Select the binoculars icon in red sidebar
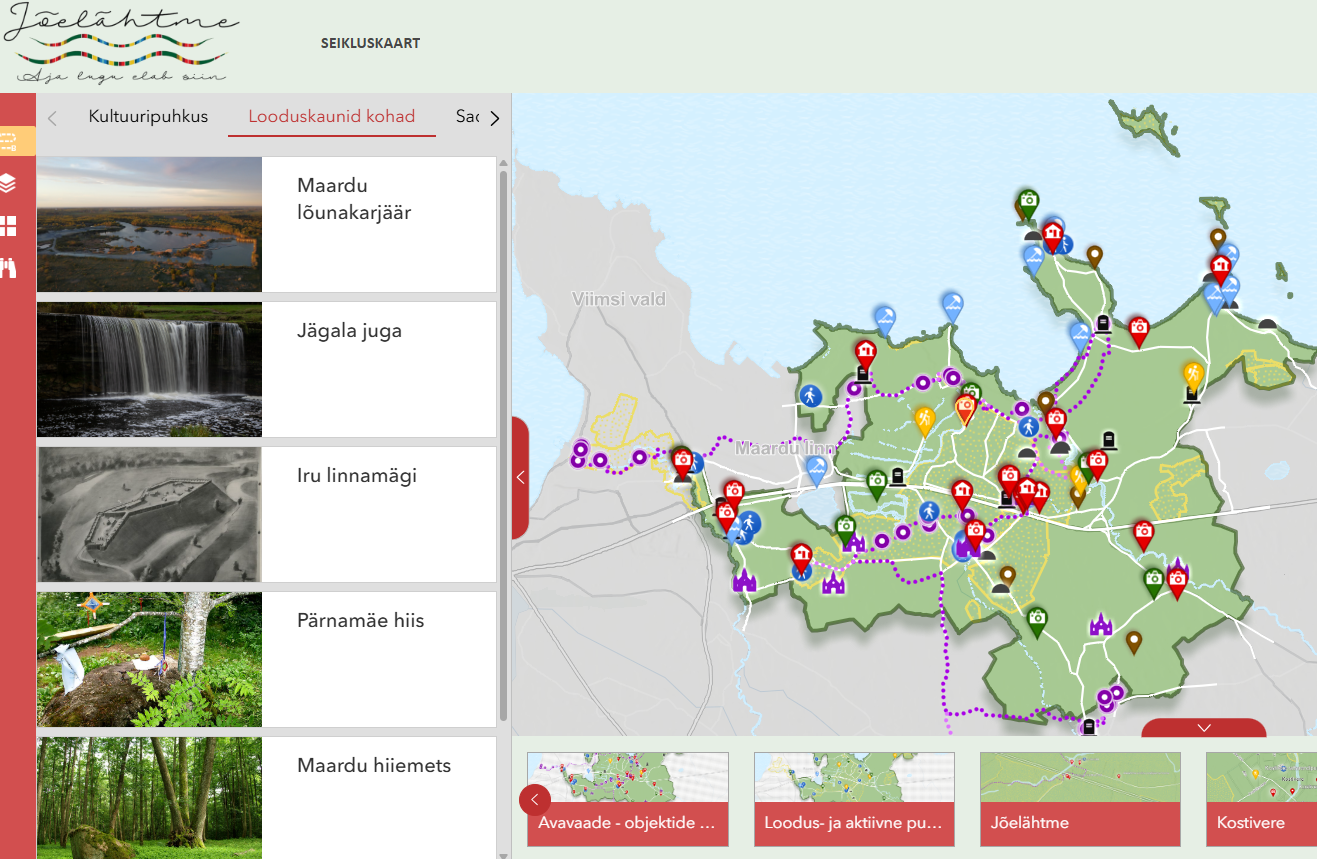This screenshot has height=859, width=1317. (x=9, y=268)
